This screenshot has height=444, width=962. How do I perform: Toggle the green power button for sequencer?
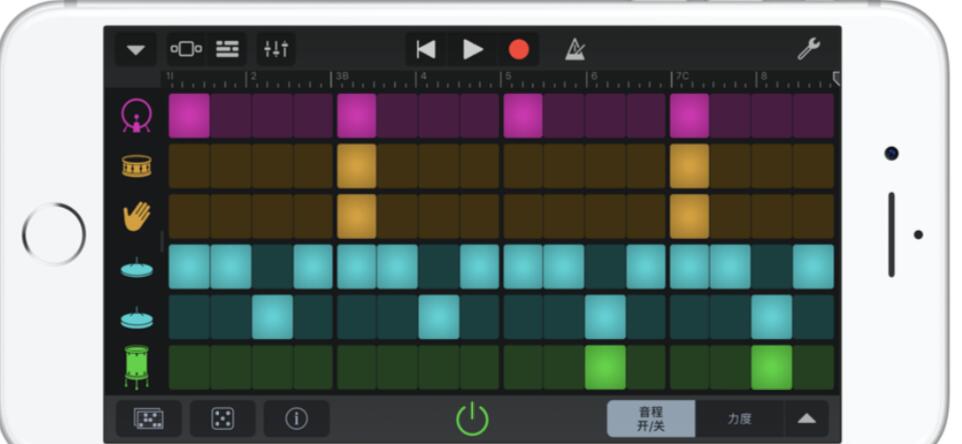click(x=472, y=418)
